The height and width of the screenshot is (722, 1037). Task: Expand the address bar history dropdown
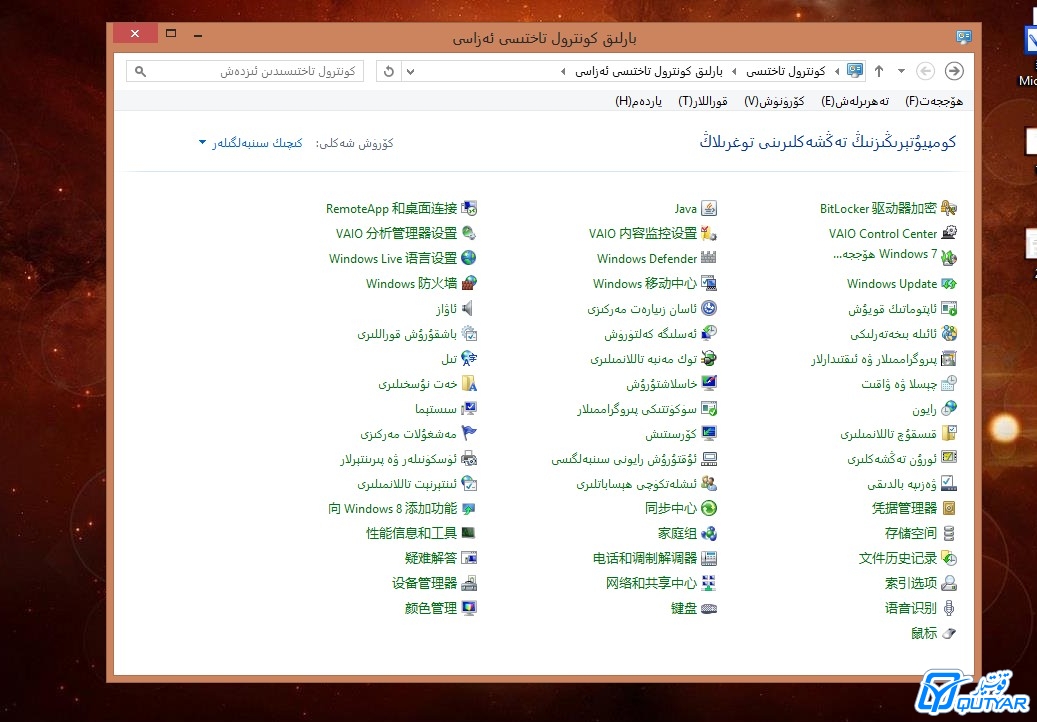pos(410,71)
